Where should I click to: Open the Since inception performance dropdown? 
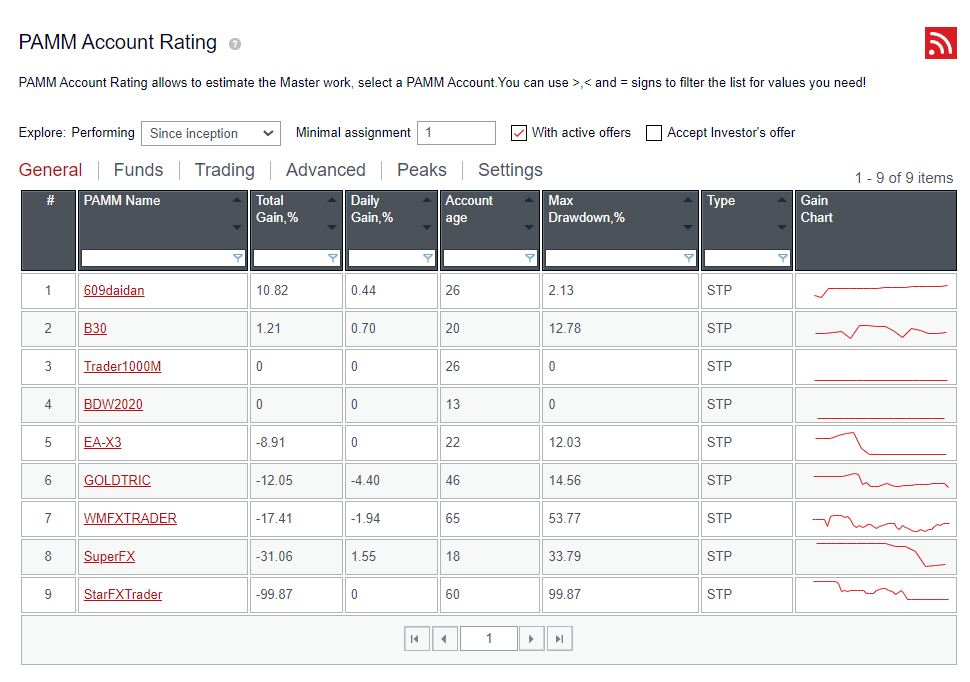point(211,133)
